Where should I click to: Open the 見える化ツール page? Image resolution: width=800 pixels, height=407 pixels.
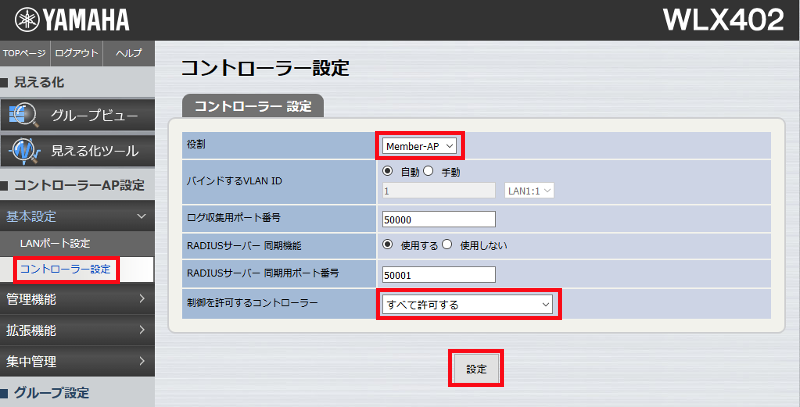coord(77,151)
